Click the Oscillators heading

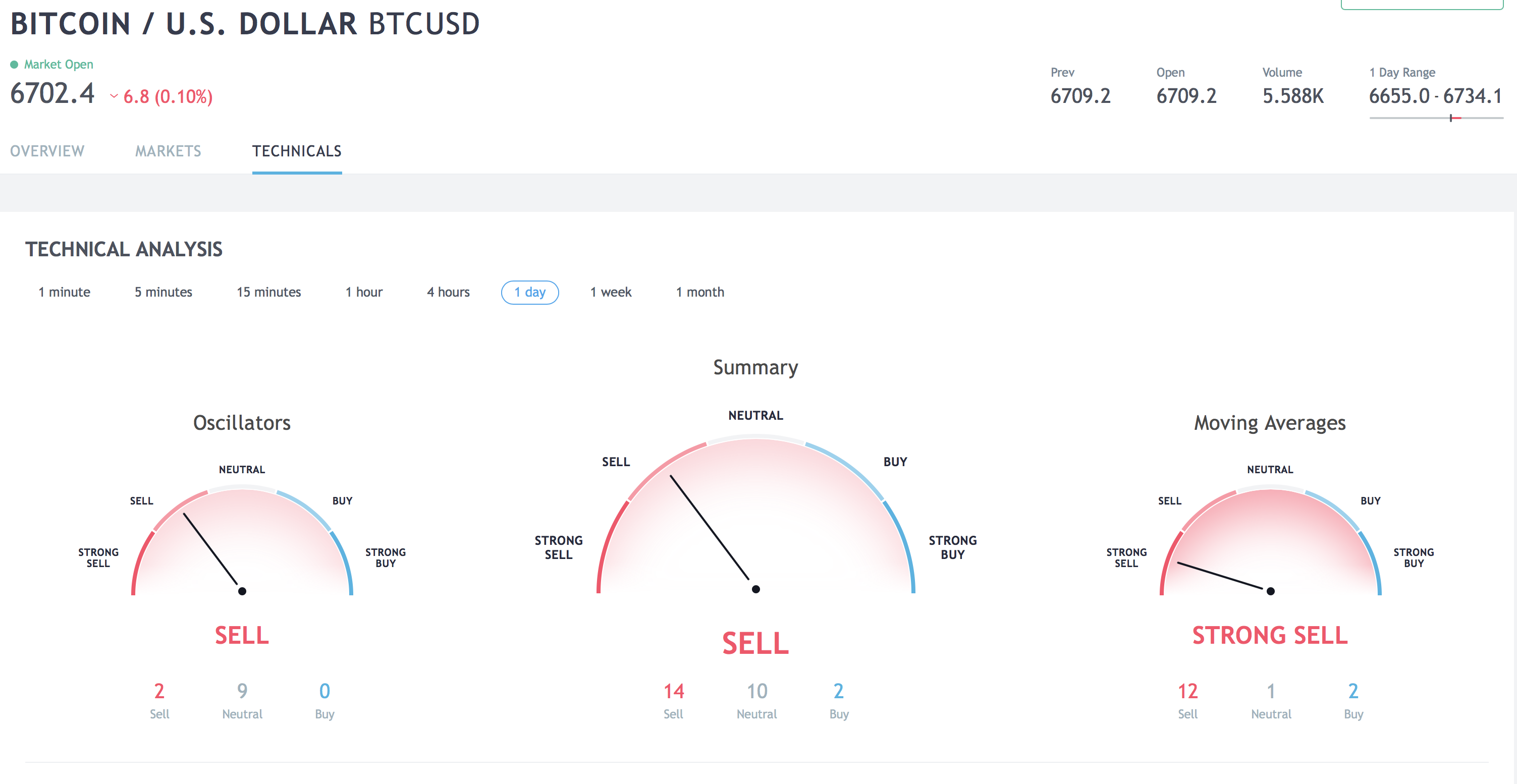[x=242, y=423]
